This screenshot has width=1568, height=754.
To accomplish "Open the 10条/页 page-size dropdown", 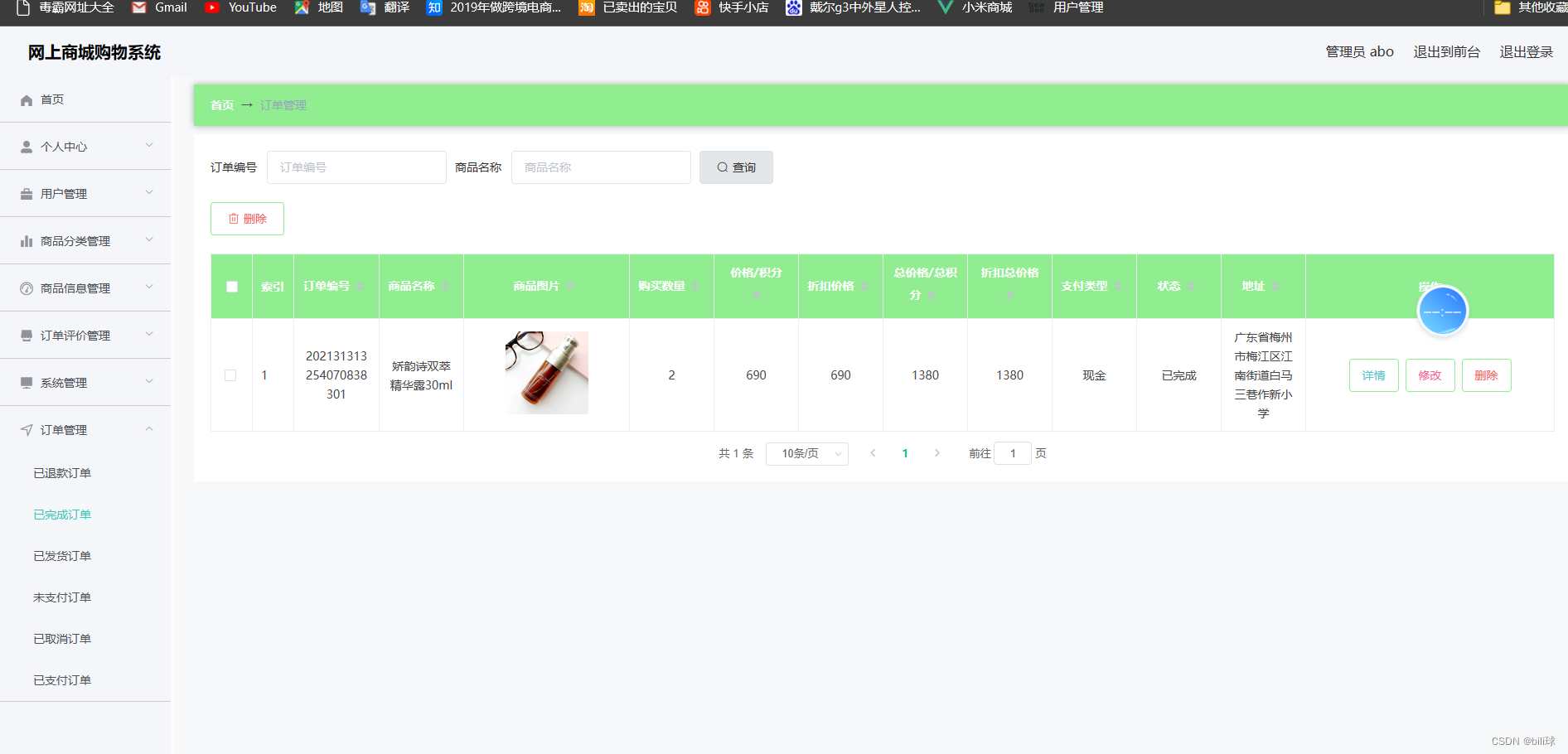I will [x=806, y=453].
